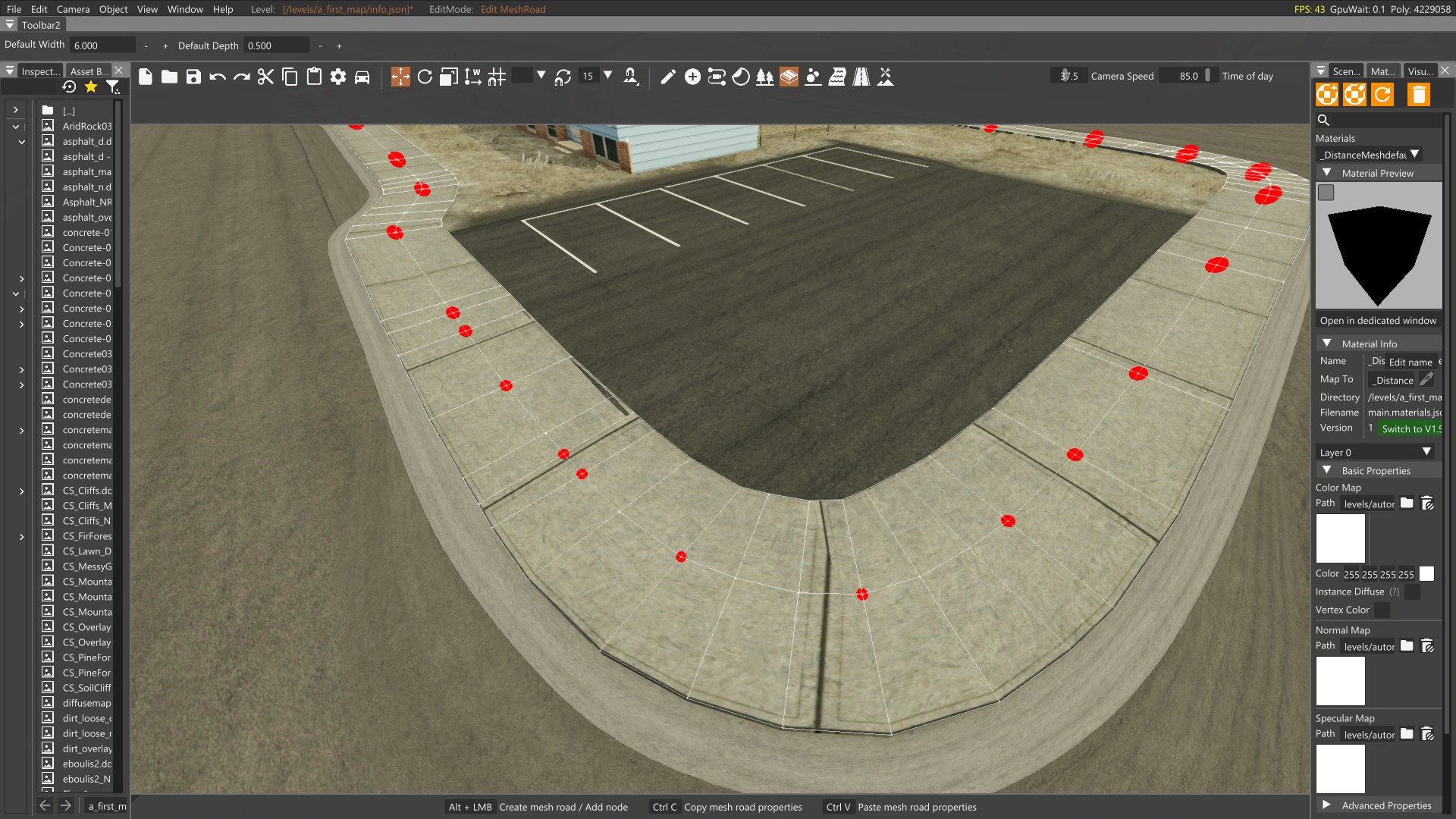Switch to the Scene tab
The image size is (1456, 819).
1345,71
